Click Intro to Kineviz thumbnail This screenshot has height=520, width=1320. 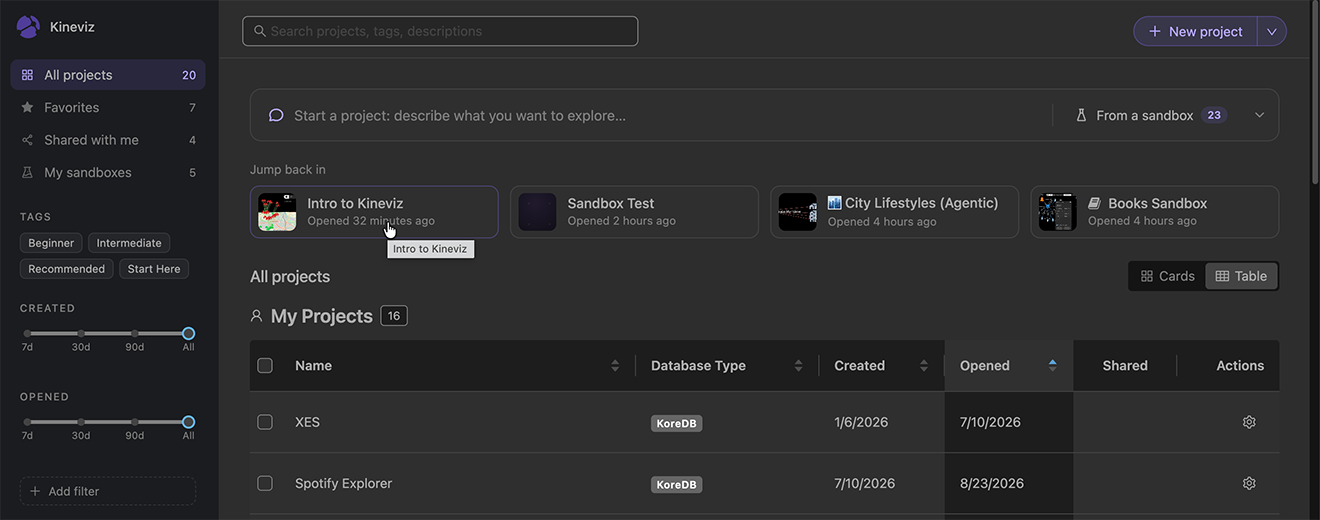[x=277, y=212]
